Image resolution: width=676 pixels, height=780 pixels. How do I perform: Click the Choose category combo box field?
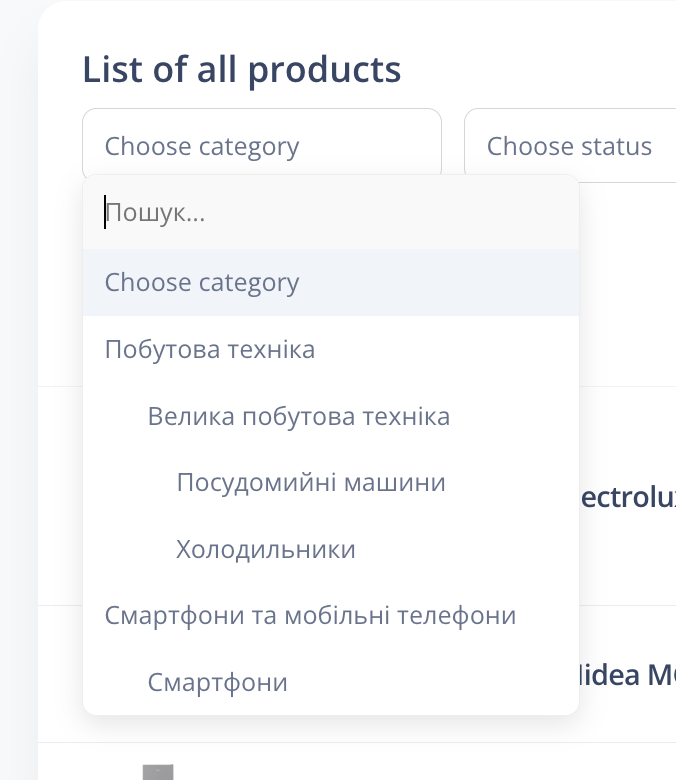261,146
